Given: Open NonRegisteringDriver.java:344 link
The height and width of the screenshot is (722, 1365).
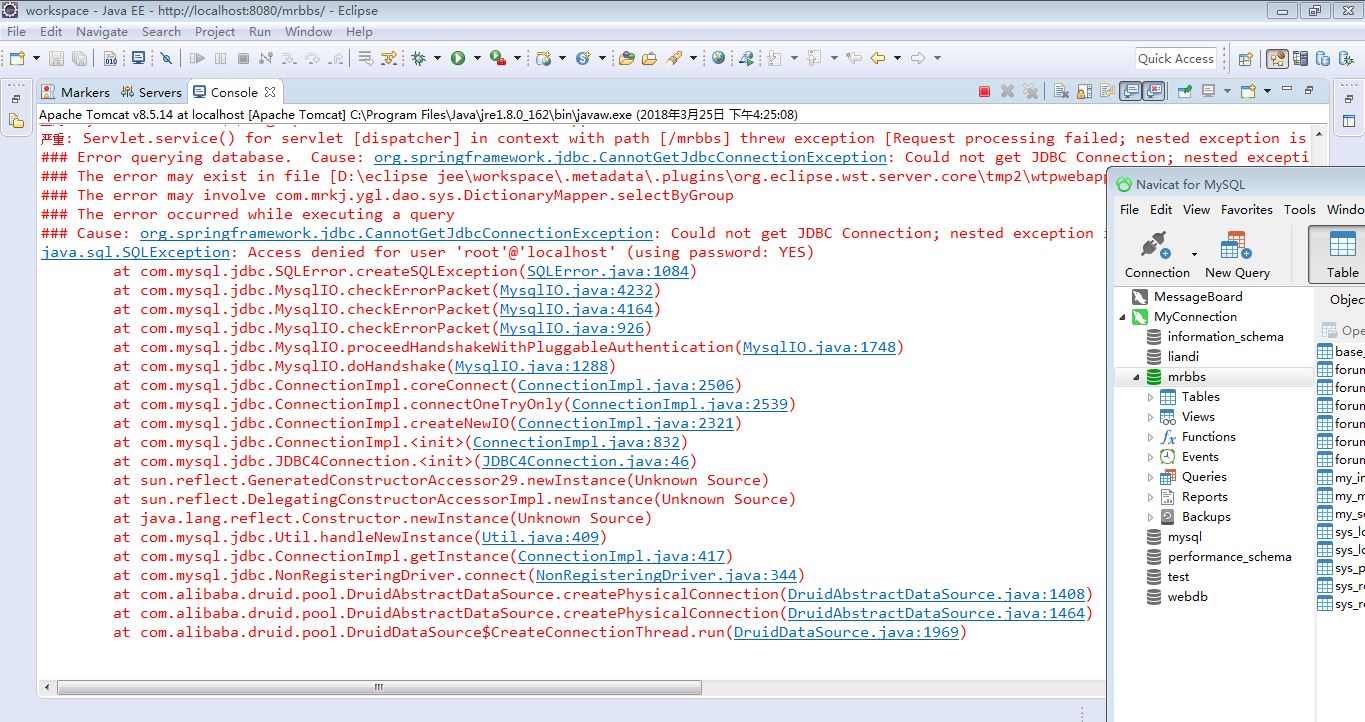Looking at the screenshot, I should tap(666, 575).
